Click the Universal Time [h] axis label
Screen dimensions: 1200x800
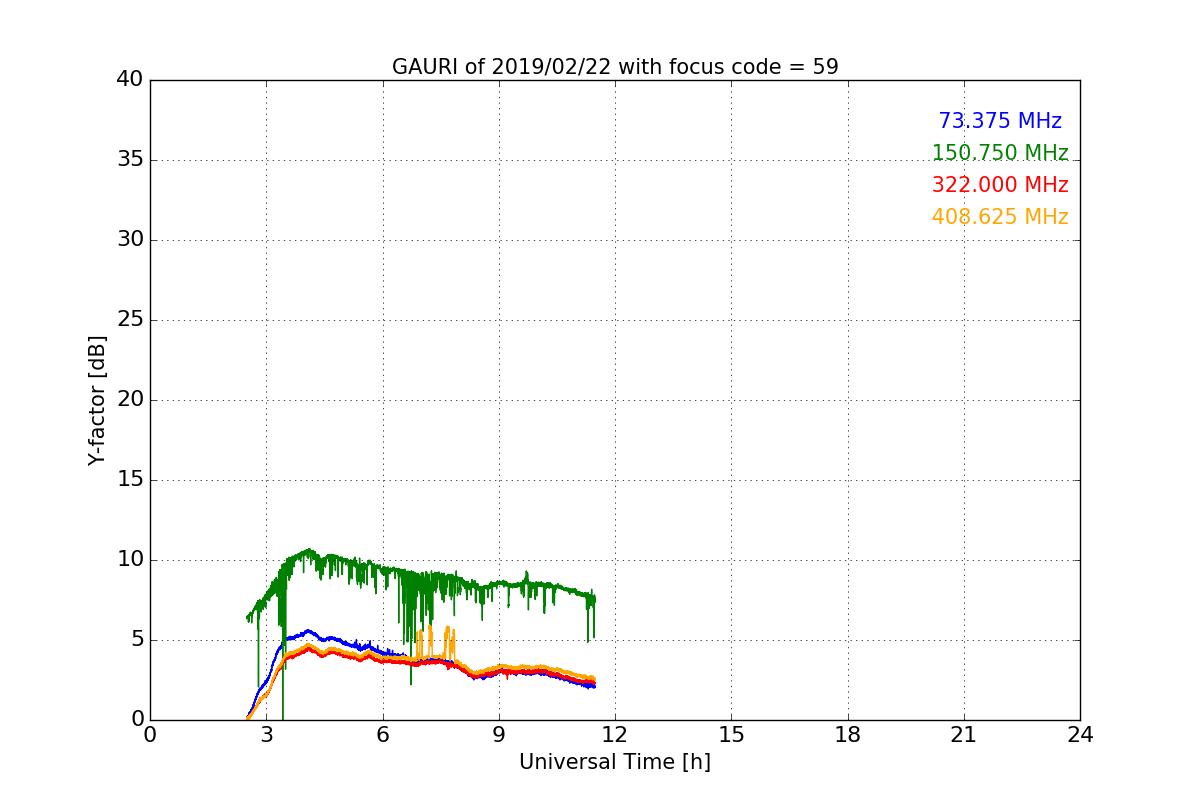pyautogui.click(x=615, y=762)
